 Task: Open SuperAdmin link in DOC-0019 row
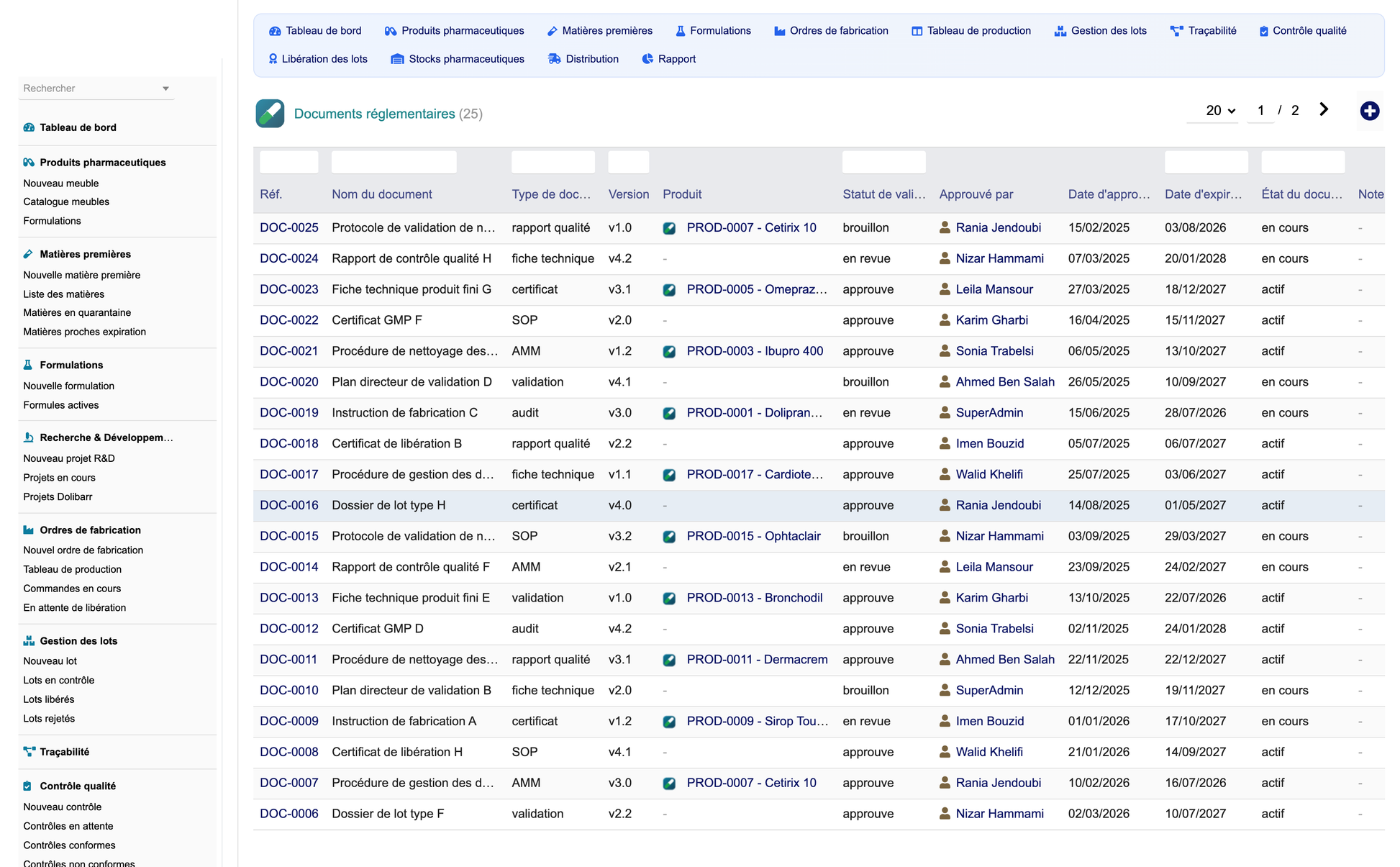(x=989, y=413)
